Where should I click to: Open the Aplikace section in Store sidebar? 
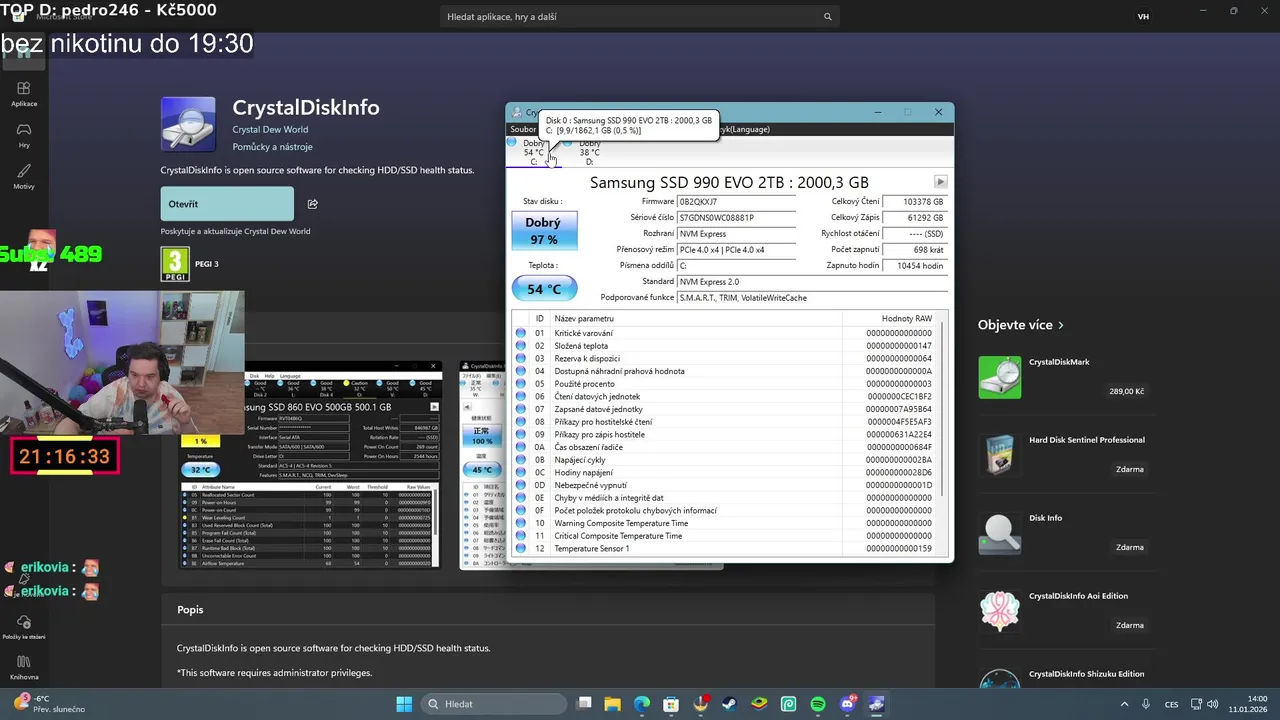(x=24, y=94)
